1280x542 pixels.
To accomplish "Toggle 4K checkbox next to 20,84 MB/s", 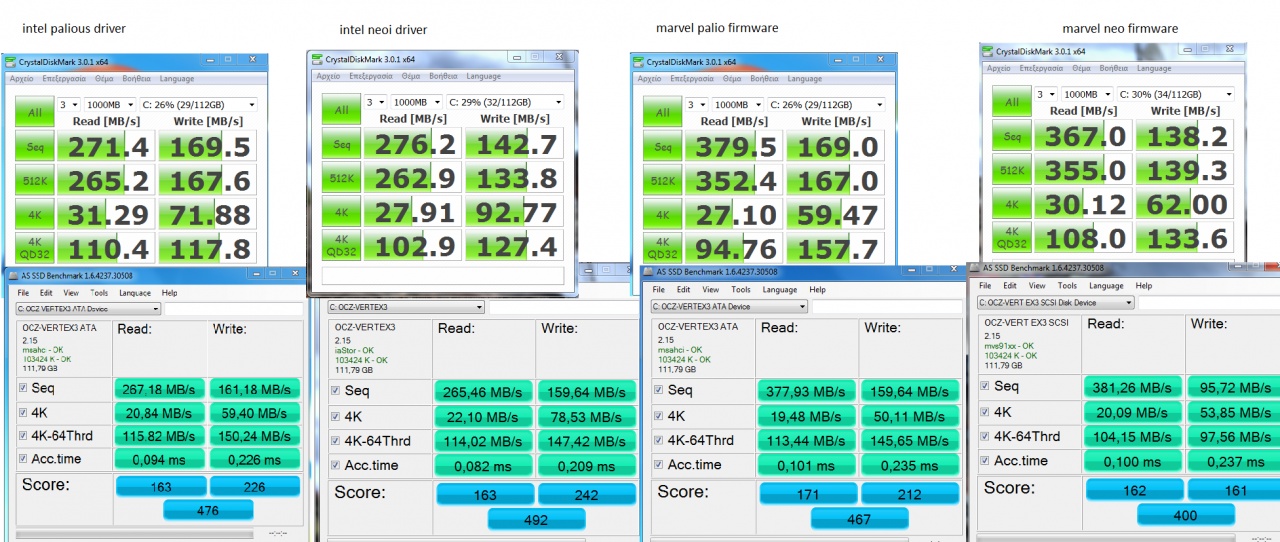I will (23, 412).
